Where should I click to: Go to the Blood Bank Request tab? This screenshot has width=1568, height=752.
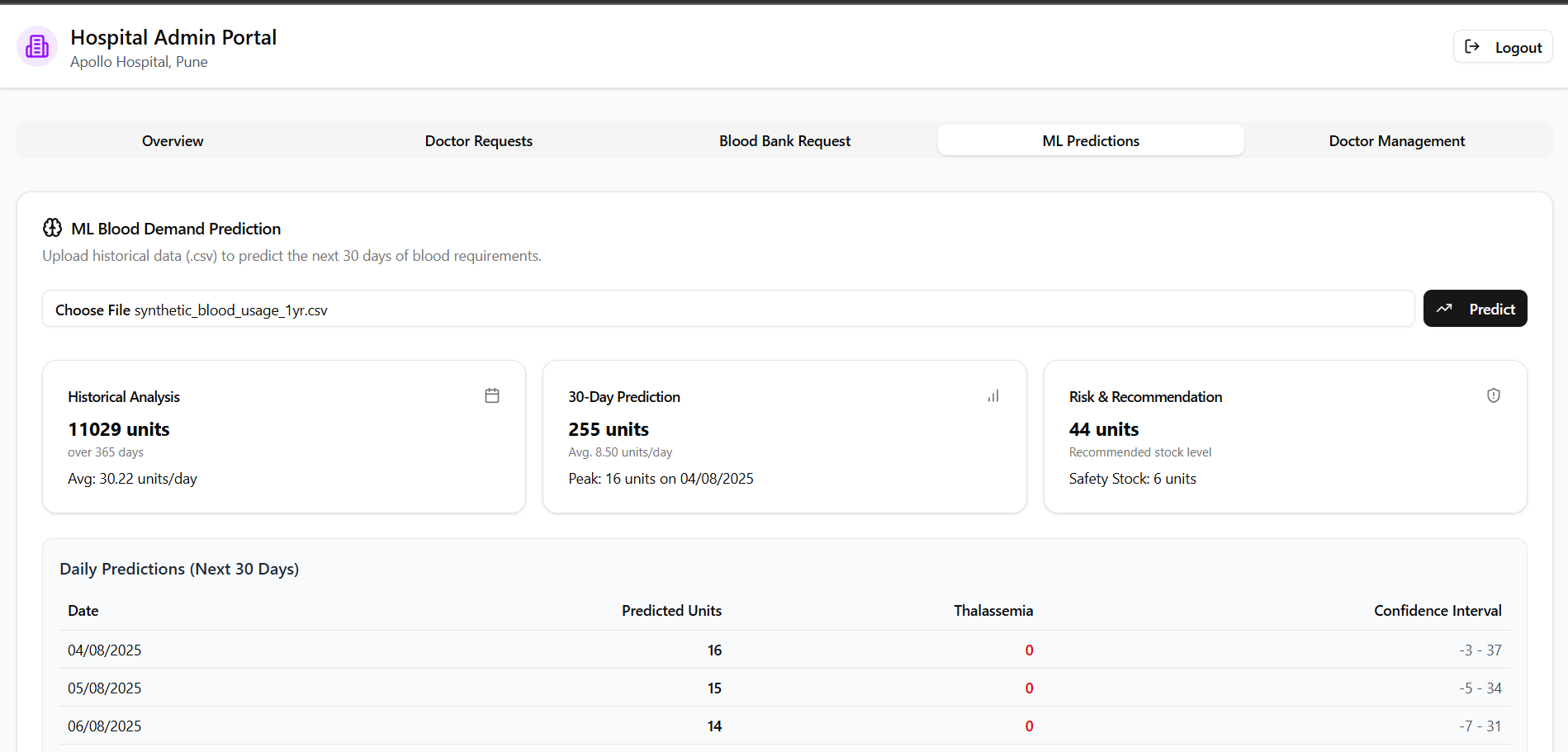coord(784,140)
